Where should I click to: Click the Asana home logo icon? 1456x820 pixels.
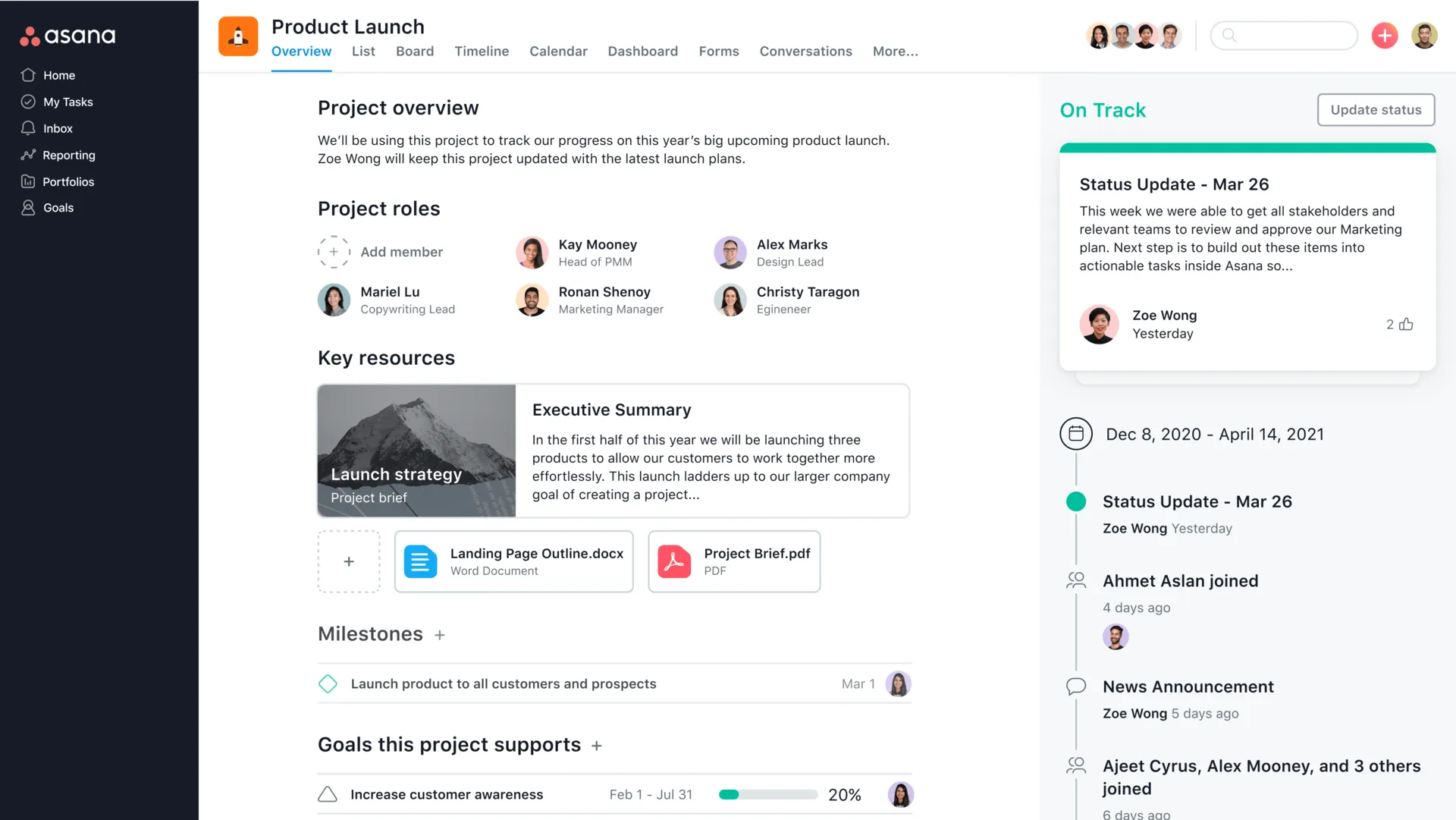tap(68, 35)
